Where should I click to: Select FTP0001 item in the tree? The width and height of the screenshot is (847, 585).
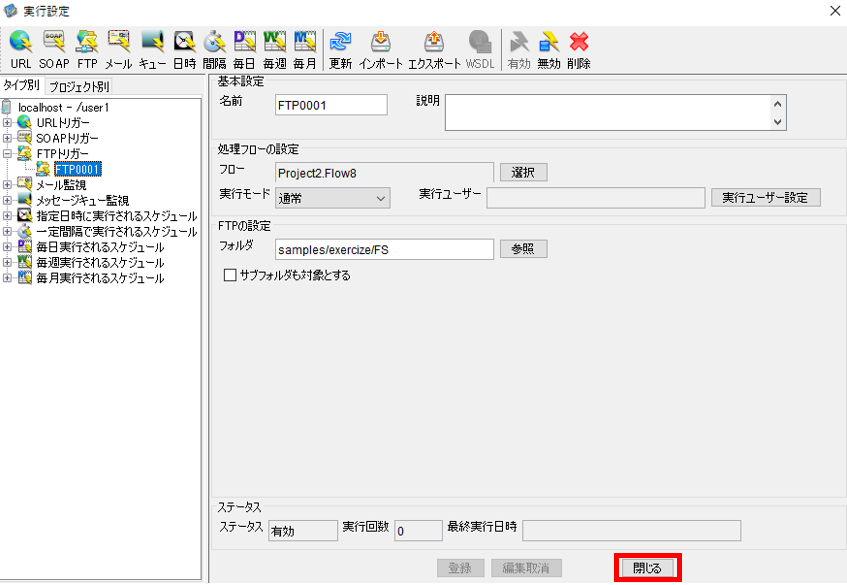tap(77, 170)
